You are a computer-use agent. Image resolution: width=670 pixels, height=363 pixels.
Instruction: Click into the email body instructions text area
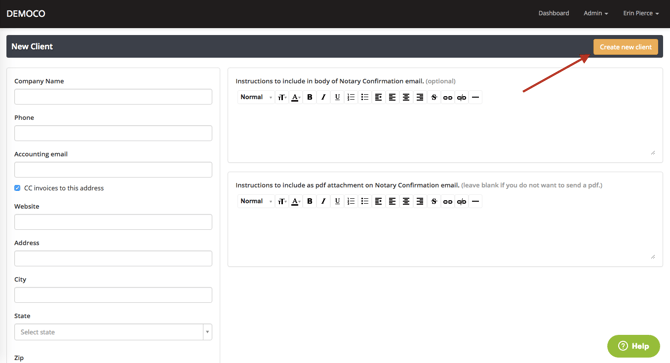[x=445, y=130]
